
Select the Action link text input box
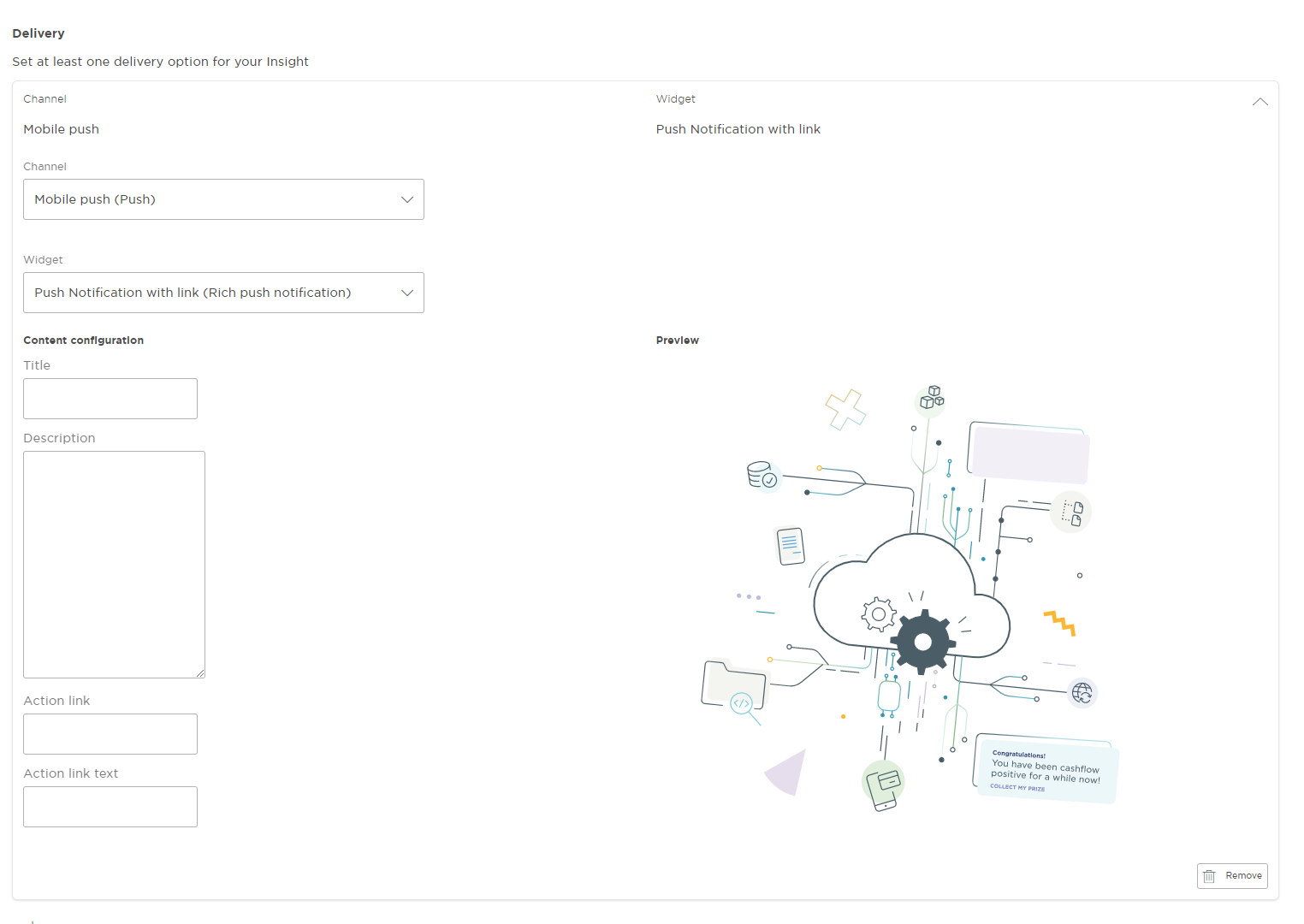pyautogui.click(x=110, y=807)
